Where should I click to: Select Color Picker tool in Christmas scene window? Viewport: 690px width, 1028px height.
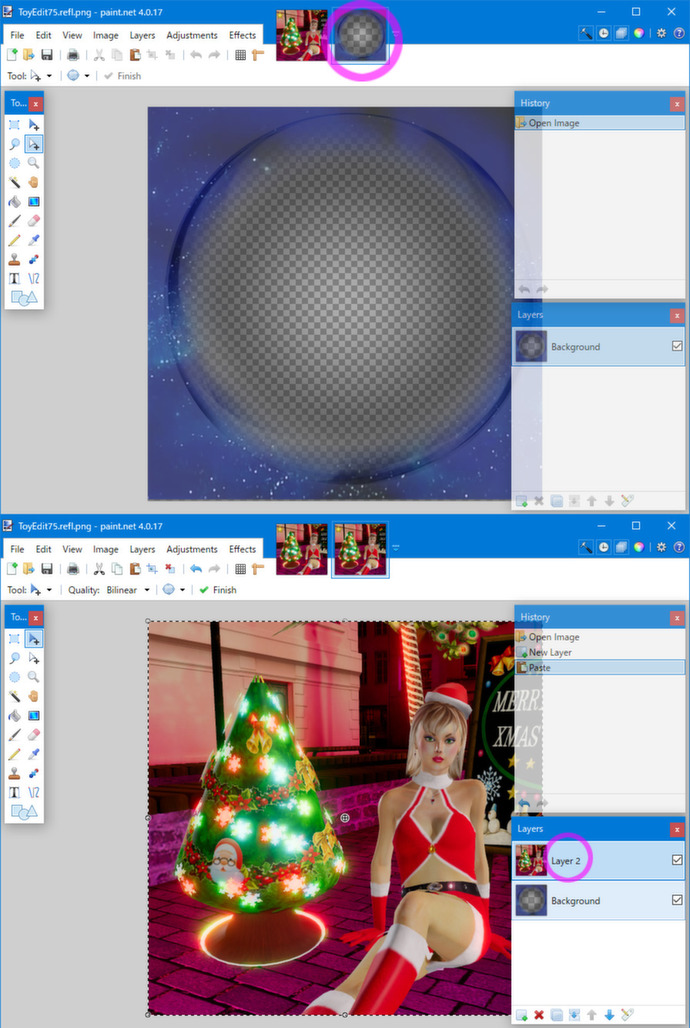[33, 754]
